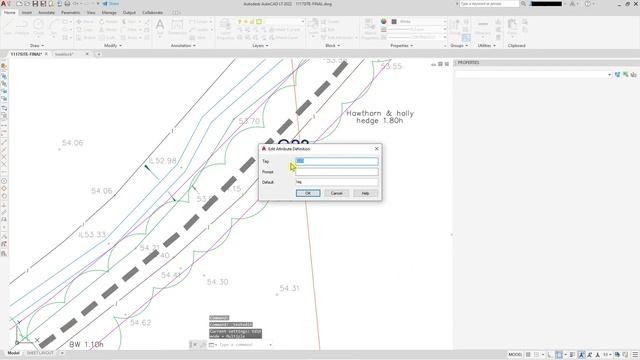Click the Plot printer quick access icon

[x=67, y=4]
